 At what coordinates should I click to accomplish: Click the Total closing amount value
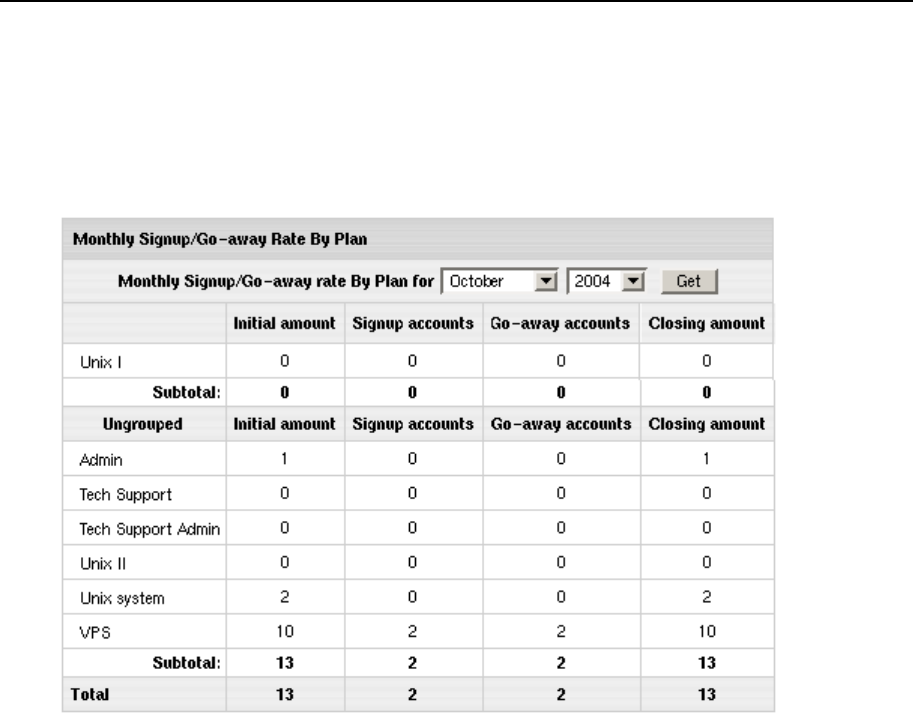(x=706, y=692)
